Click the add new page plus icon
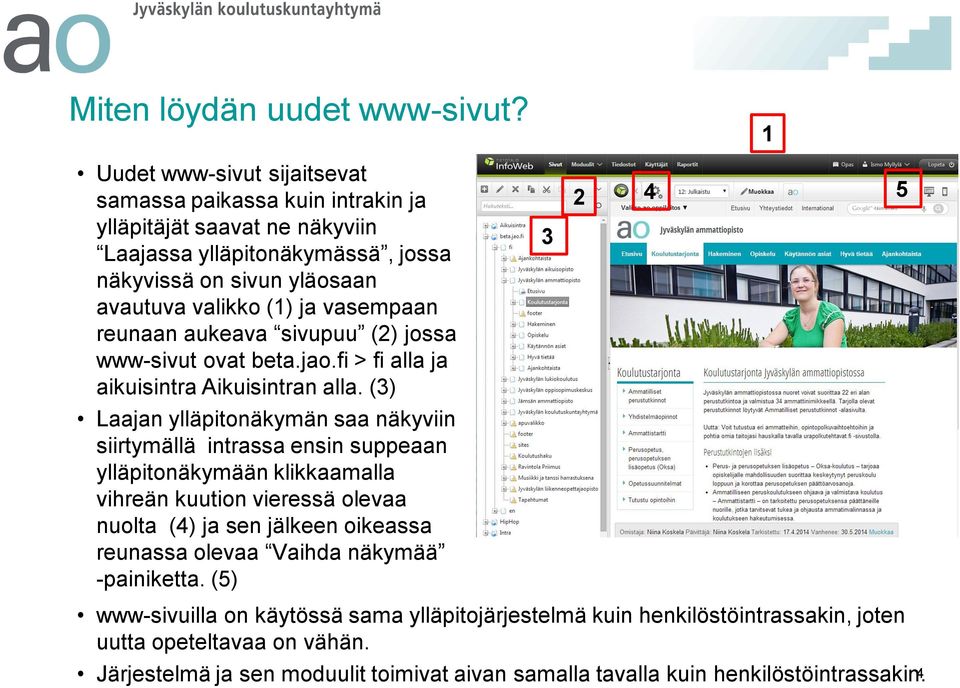This screenshot has height=688, width=960. click(x=484, y=190)
